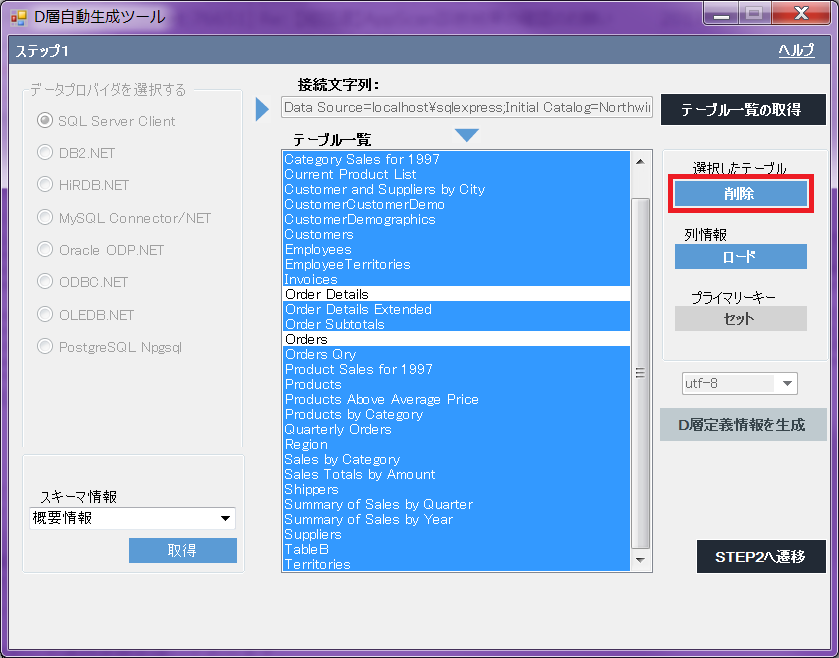Click D層定義情報を生成 button

point(742,424)
